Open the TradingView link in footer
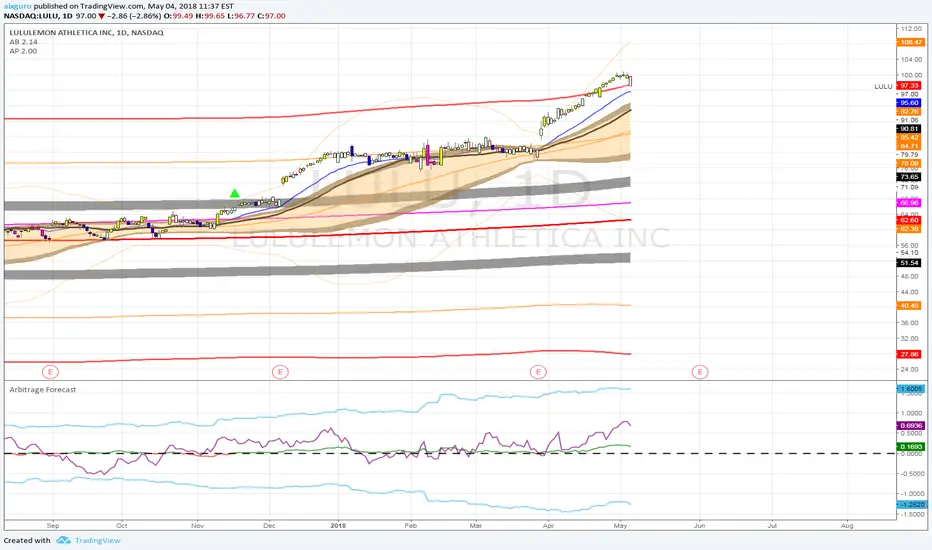Screen dimensions: 932x550 [x=97, y=540]
